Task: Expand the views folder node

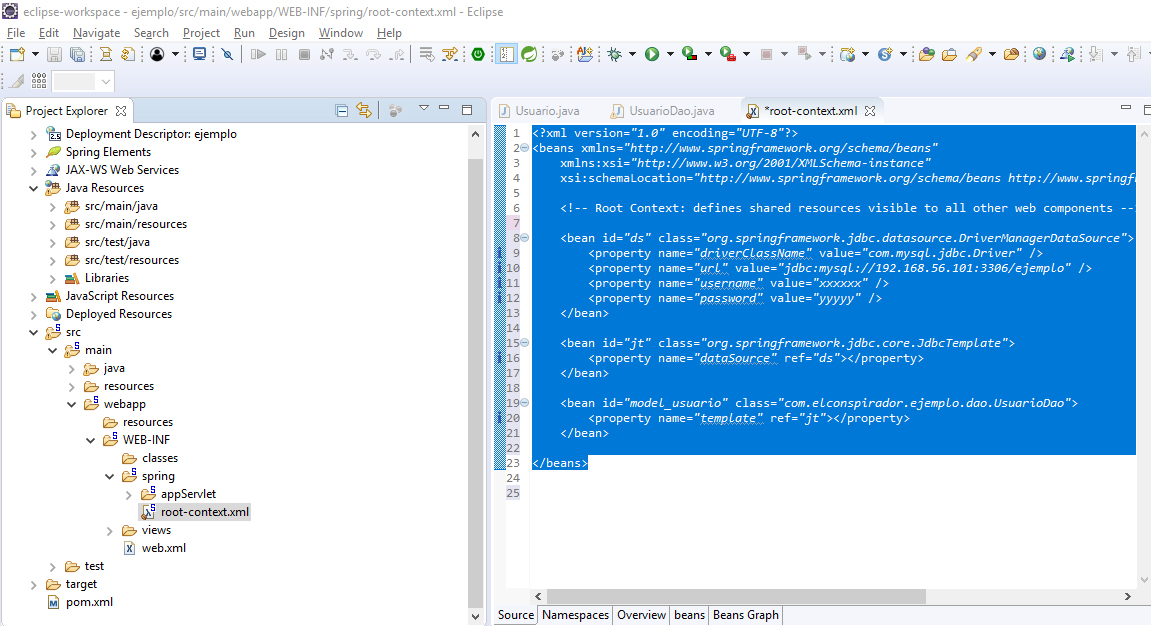Action: click(x=109, y=531)
